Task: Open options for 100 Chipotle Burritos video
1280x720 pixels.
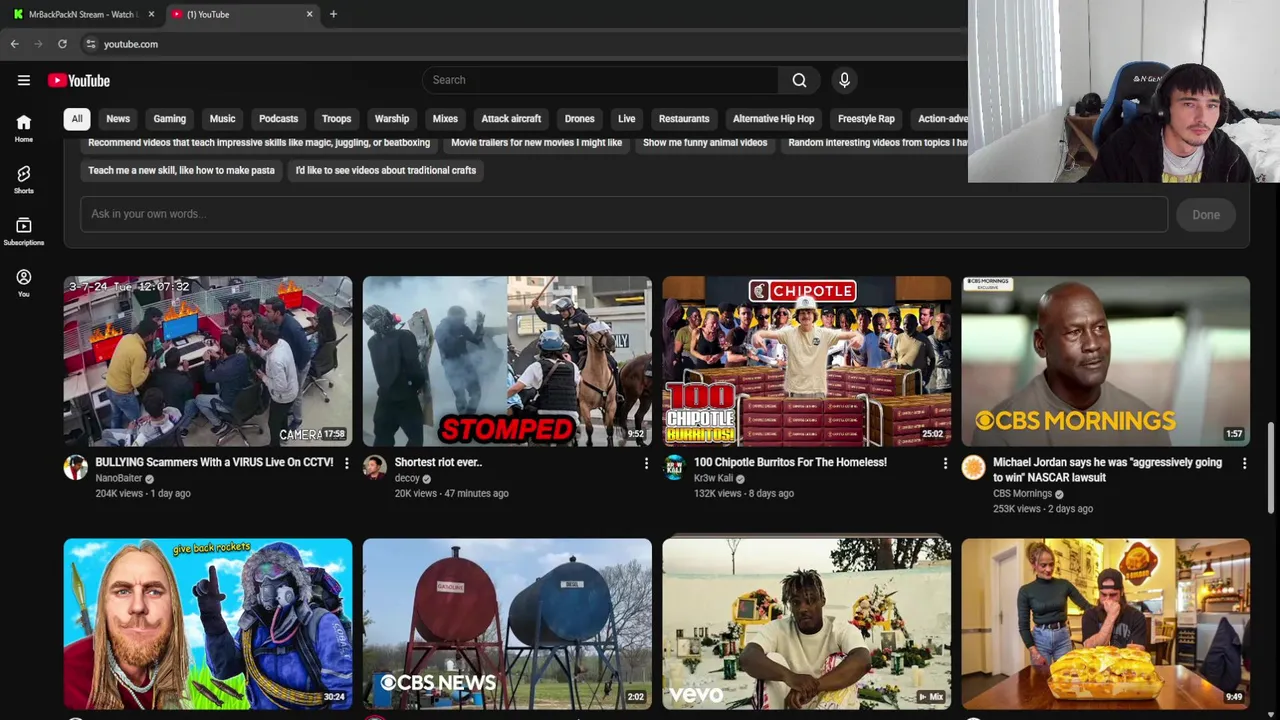Action: [x=945, y=463]
